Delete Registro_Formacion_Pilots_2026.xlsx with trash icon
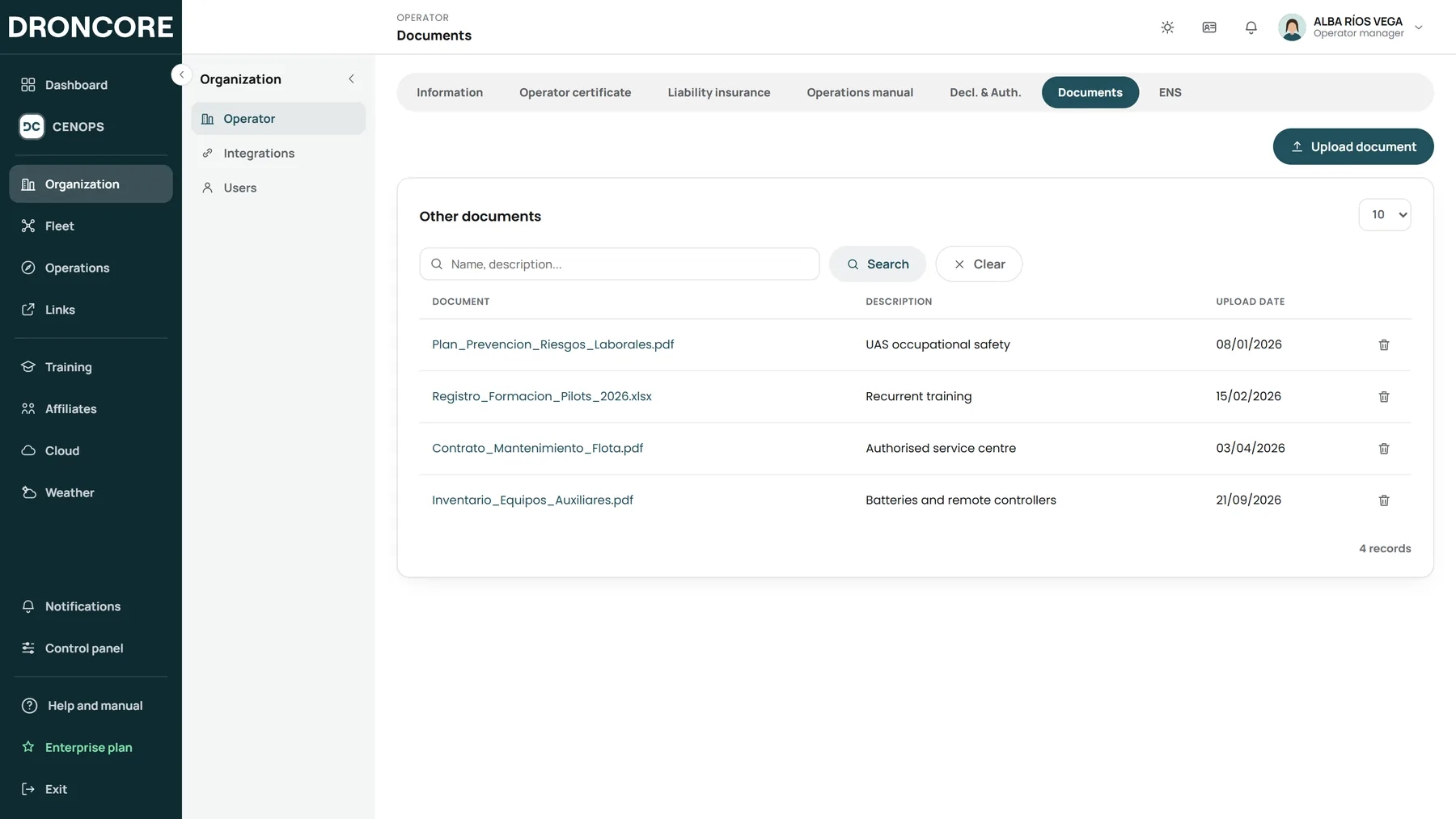Screen dimensions: 1456x819 point(1384,397)
